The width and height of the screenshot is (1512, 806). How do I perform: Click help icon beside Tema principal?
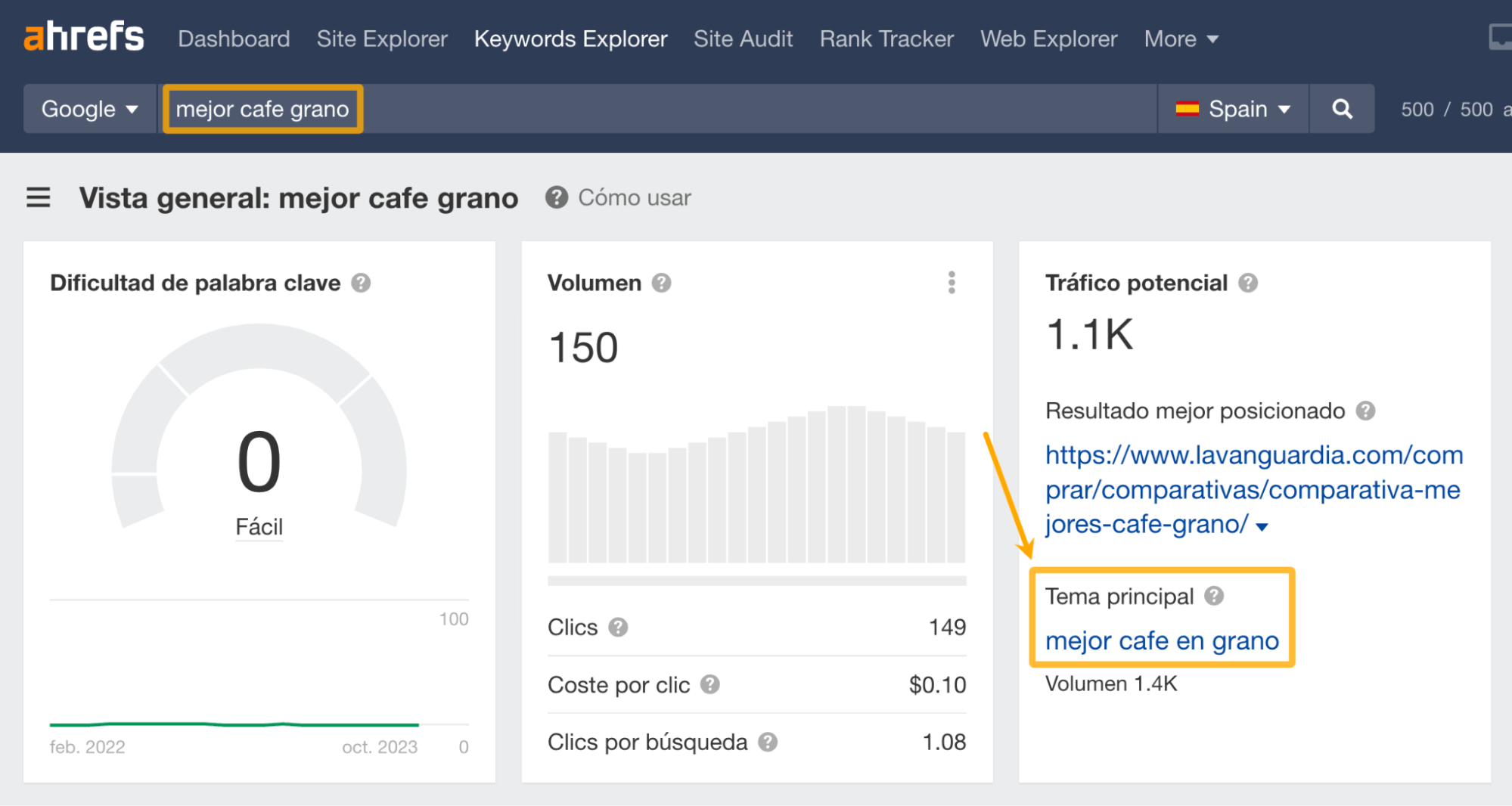[1214, 597]
